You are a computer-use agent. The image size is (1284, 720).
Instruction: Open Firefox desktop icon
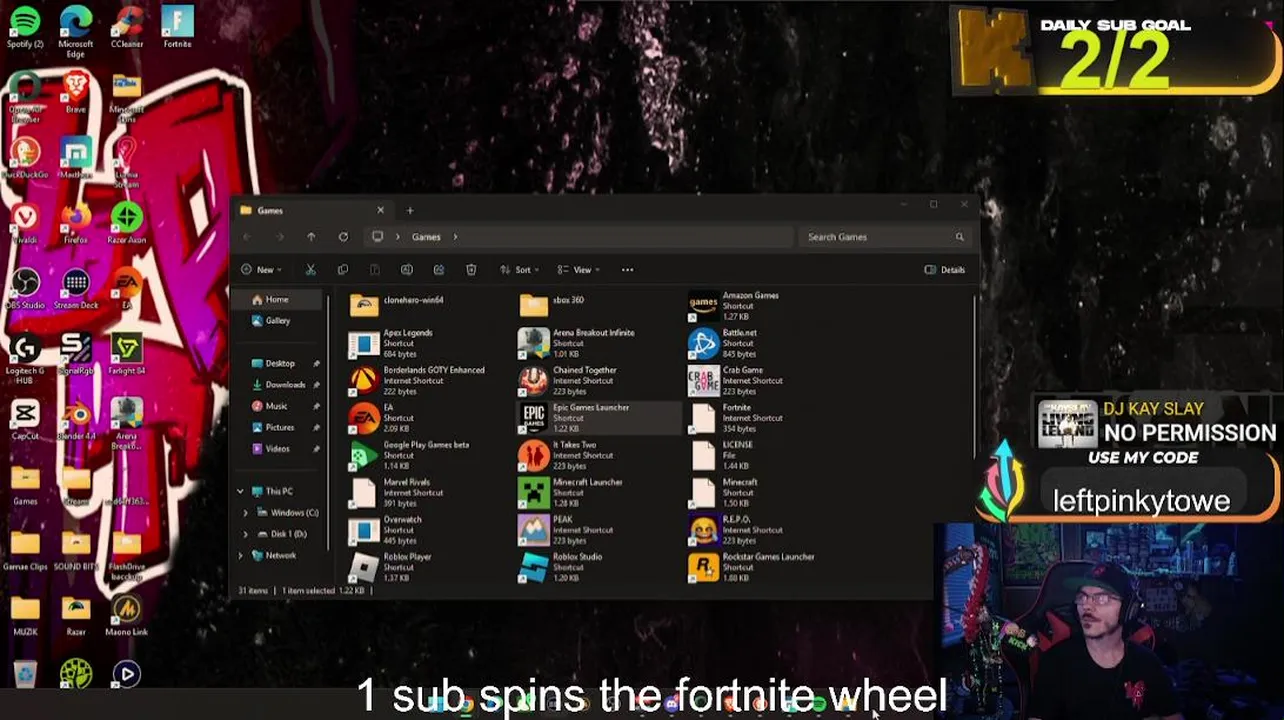76,223
